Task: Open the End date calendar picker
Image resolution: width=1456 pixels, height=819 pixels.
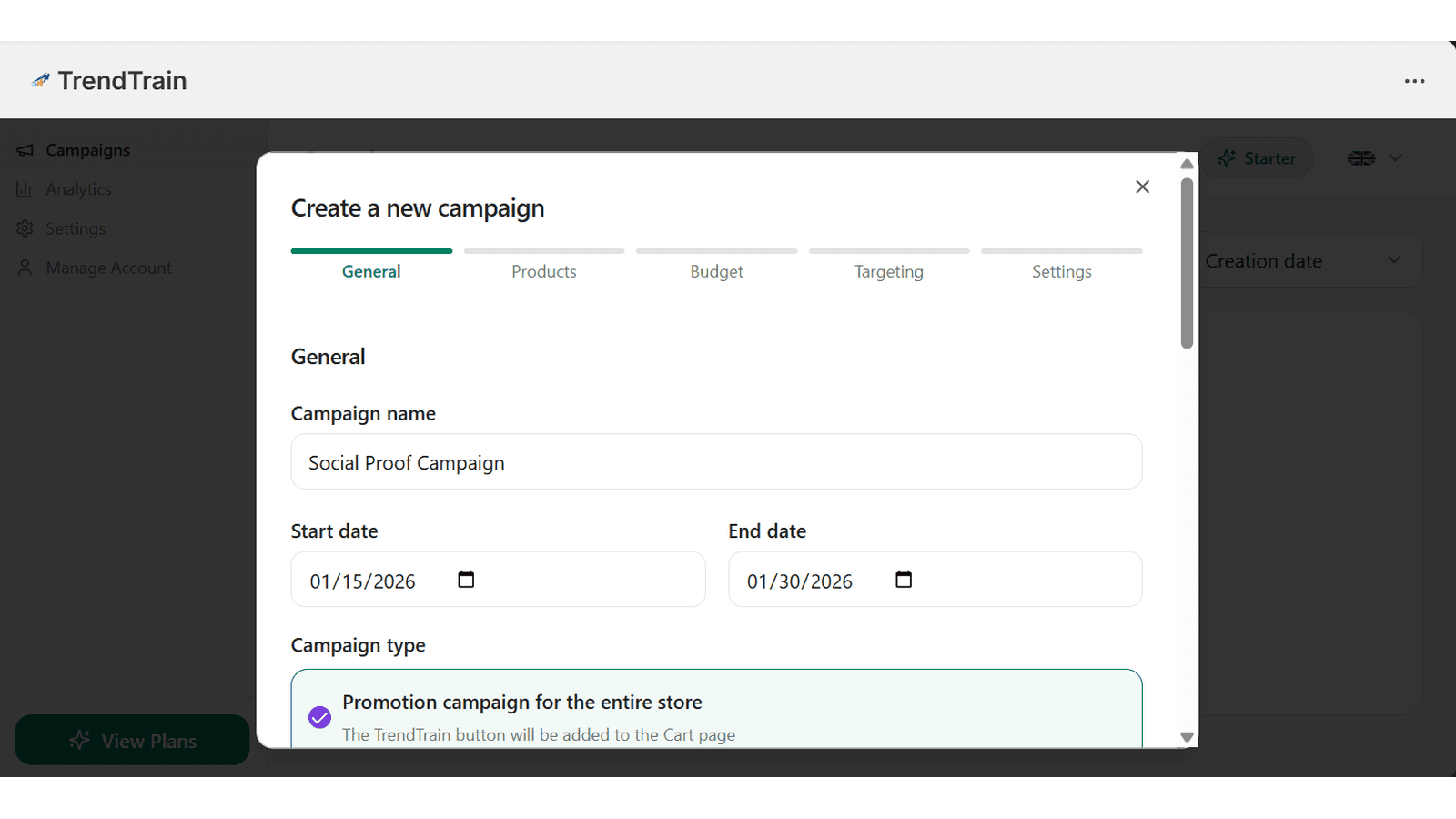Action: (x=904, y=579)
